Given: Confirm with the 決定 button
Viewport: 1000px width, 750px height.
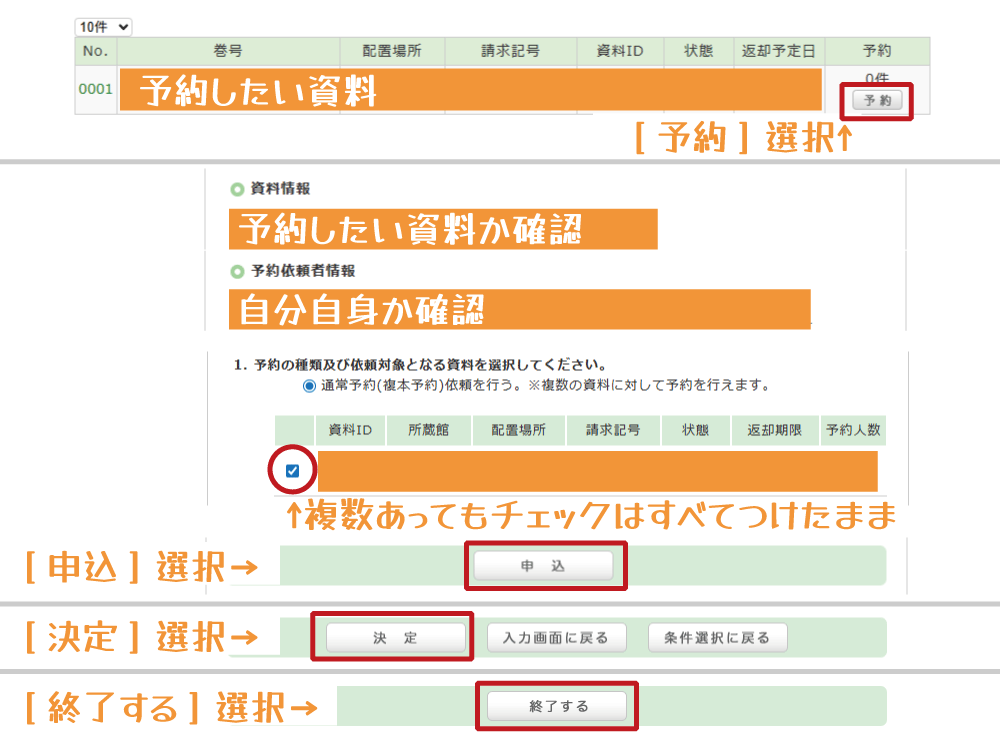Looking at the screenshot, I should tap(397, 638).
